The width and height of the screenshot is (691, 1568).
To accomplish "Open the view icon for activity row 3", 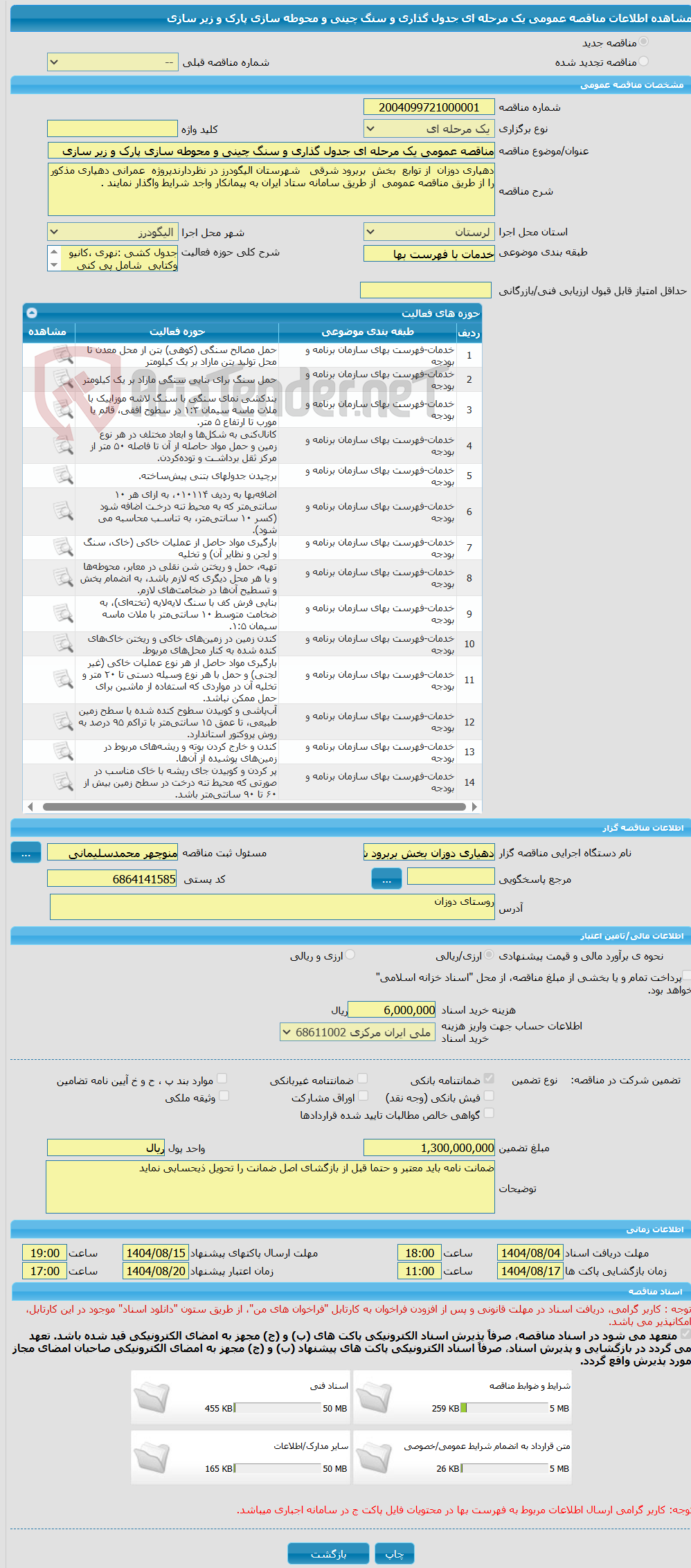I will click(x=63, y=409).
